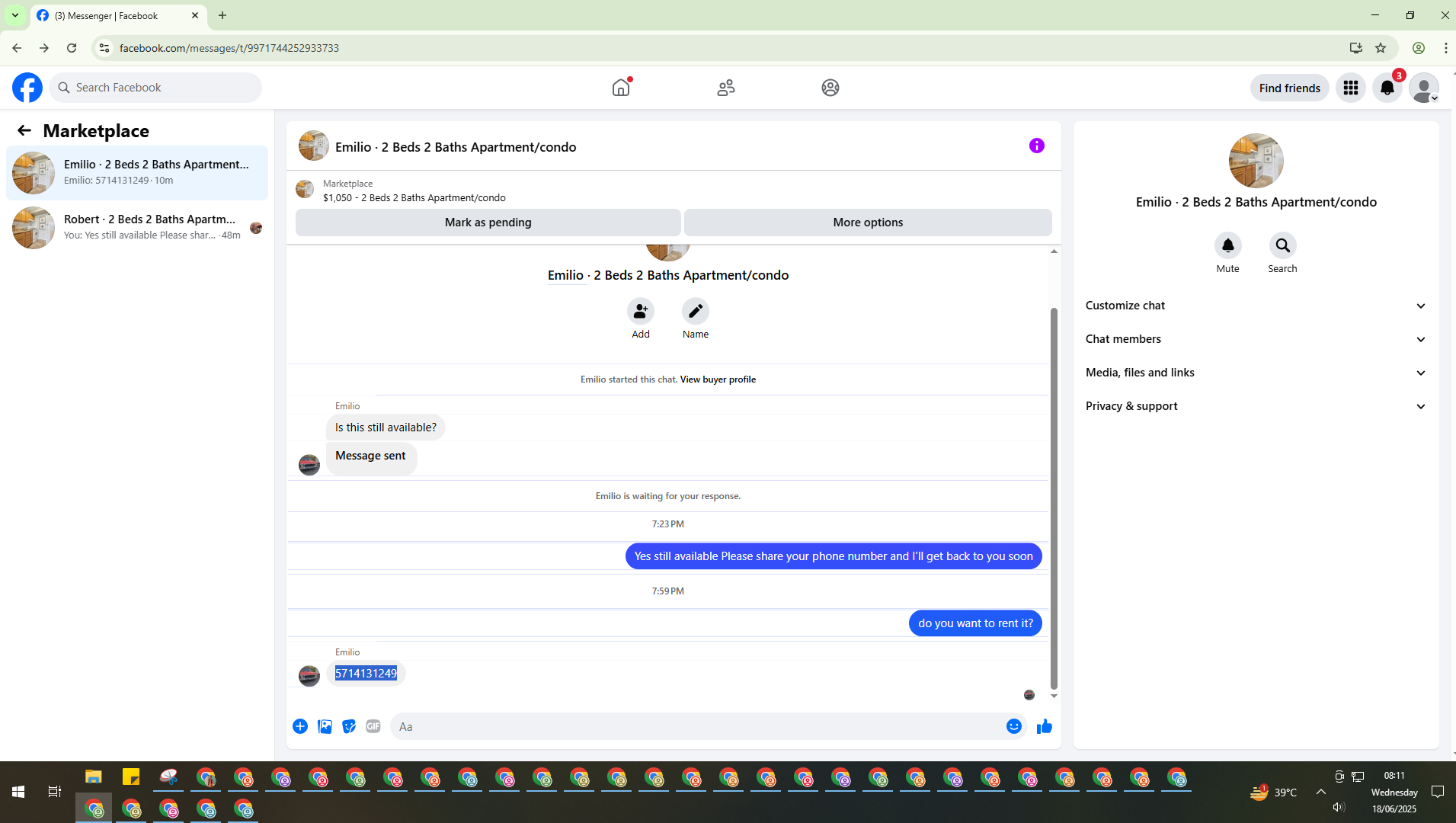The height and width of the screenshot is (823, 1456).
Task: Choose a sticker
Action: click(349, 726)
